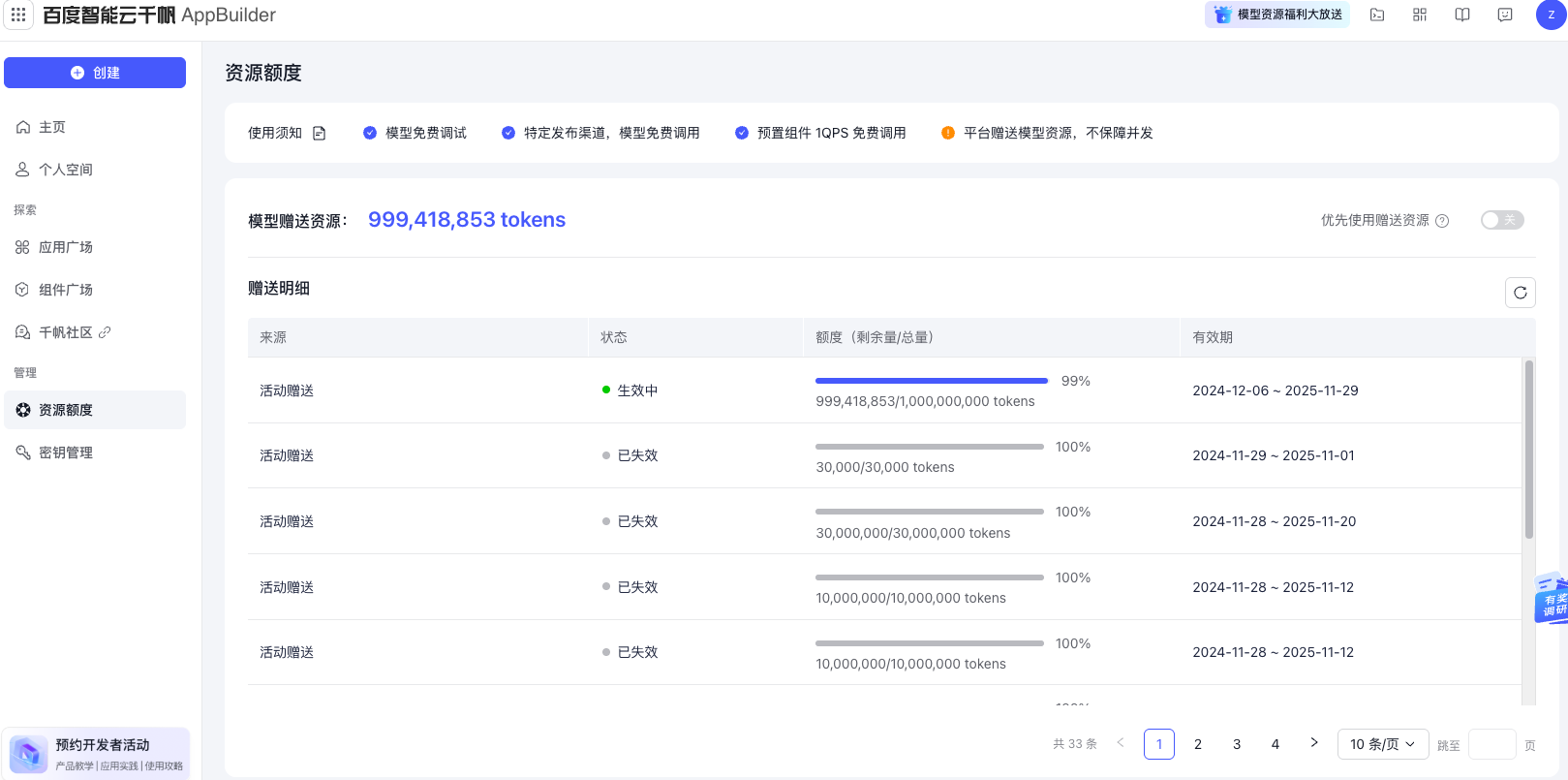Open the feedback message icon

click(x=1505, y=15)
